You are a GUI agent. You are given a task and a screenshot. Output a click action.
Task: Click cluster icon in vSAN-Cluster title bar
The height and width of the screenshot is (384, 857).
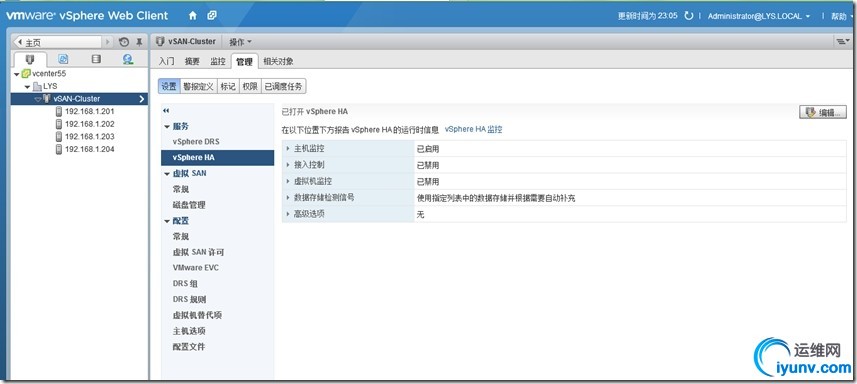(x=160, y=41)
